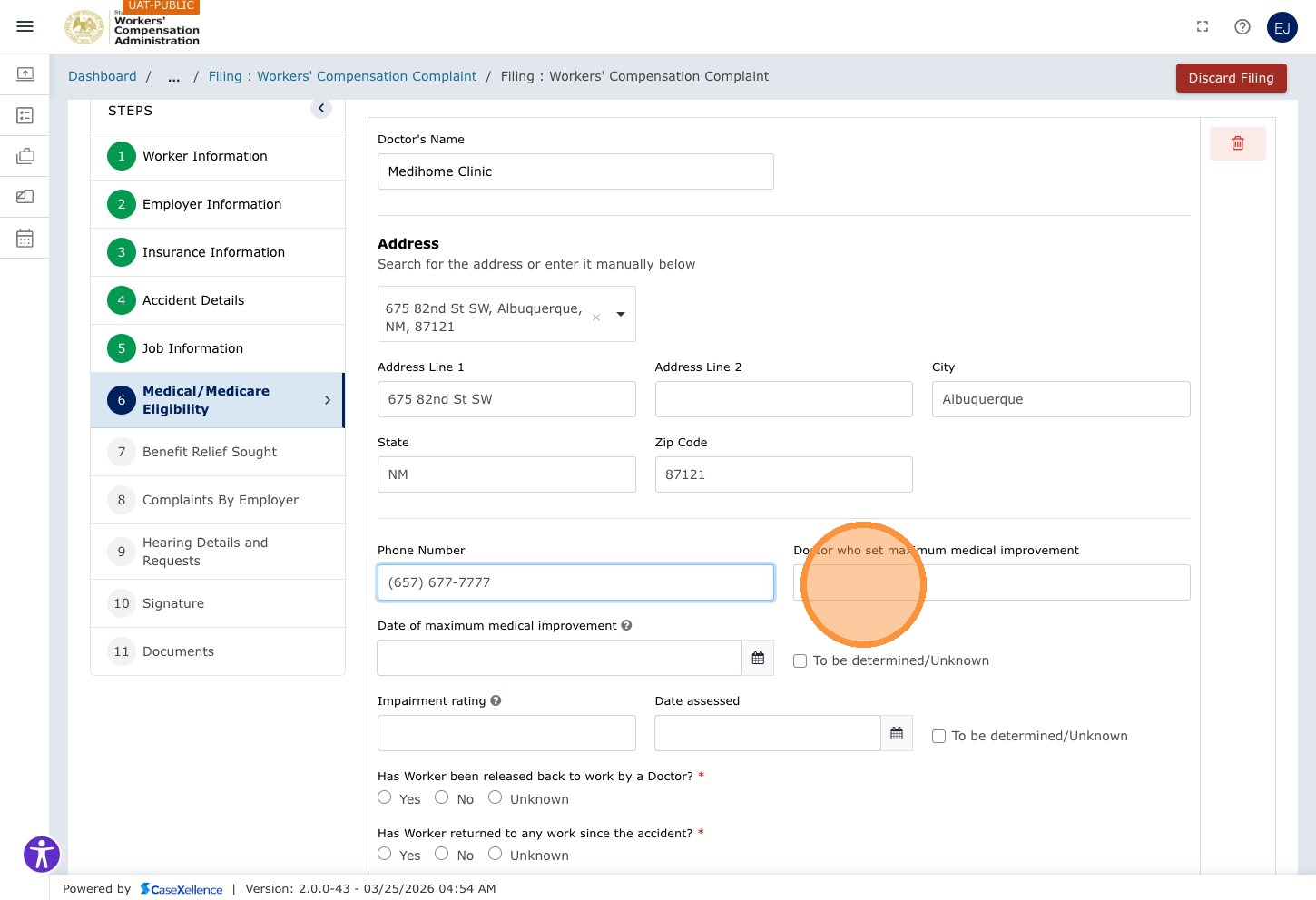
Task: Go to Complaints By Employer step
Action: (x=218, y=500)
